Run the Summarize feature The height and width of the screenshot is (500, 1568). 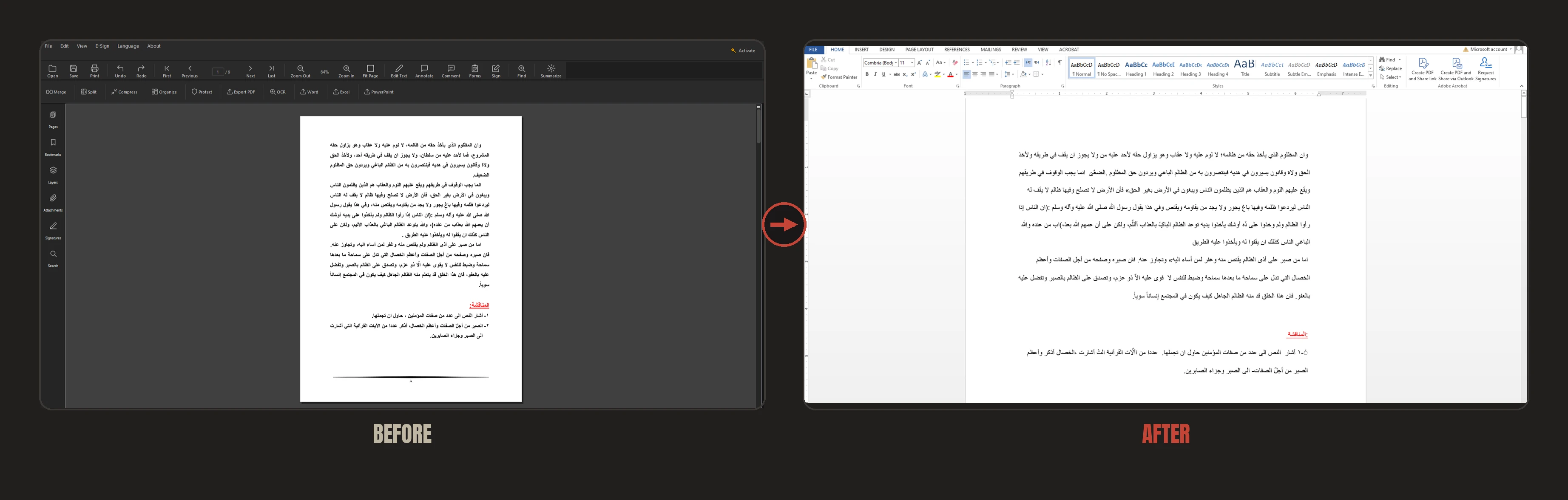tap(551, 71)
